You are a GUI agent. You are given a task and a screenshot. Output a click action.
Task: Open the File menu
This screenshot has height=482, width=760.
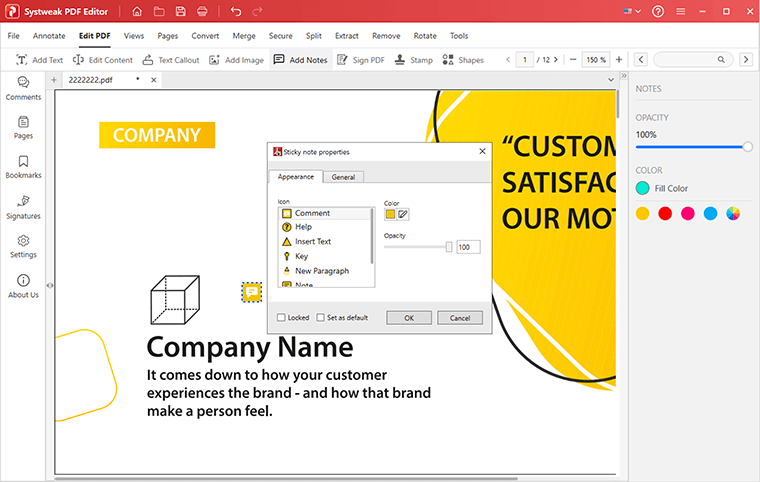(x=14, y=36)
